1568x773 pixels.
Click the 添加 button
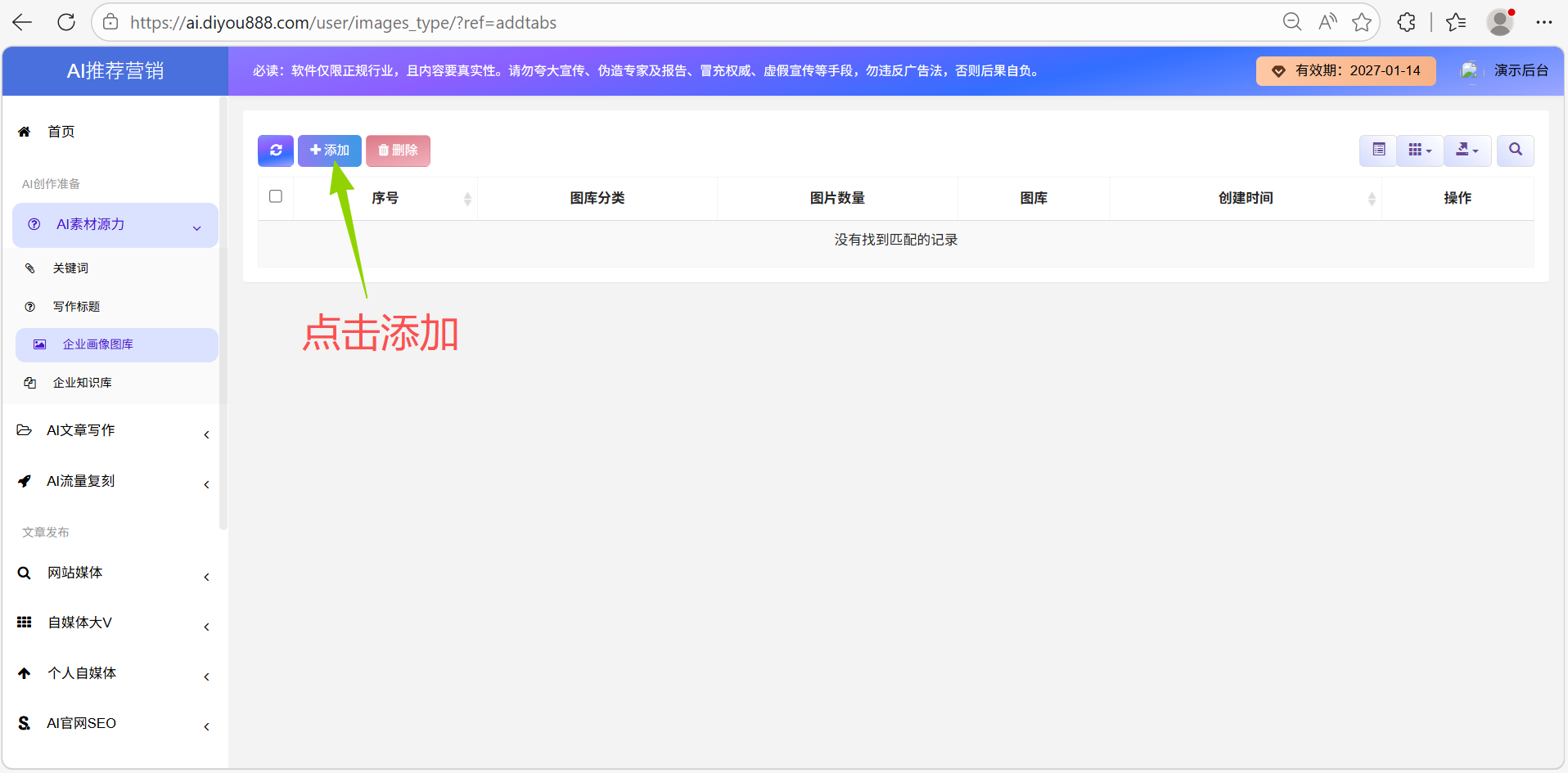(330, 151)
